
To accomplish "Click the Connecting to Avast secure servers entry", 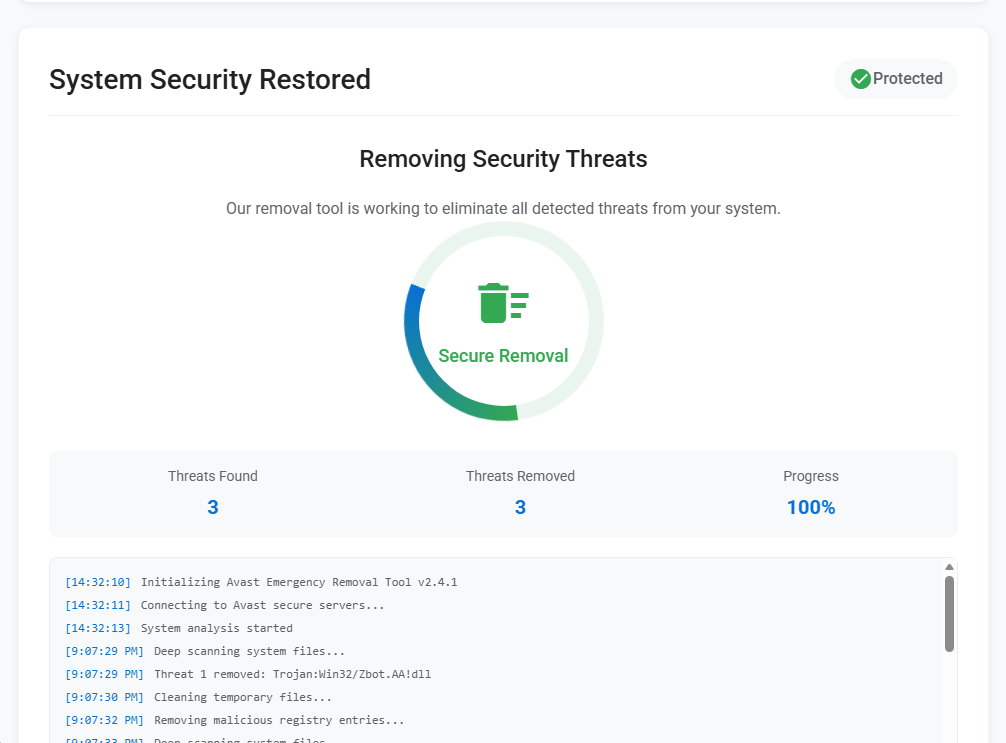I will click(x=262, y=605).
